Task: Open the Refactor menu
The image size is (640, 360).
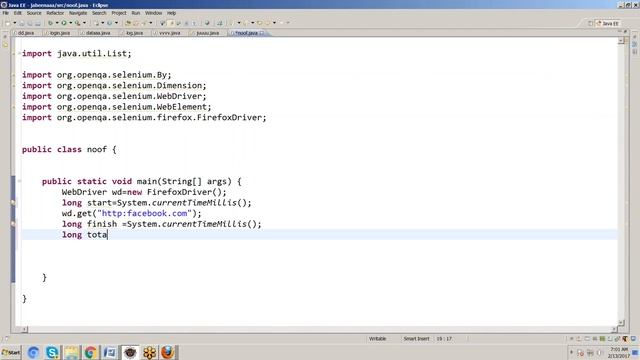Action: pos(55,13)
